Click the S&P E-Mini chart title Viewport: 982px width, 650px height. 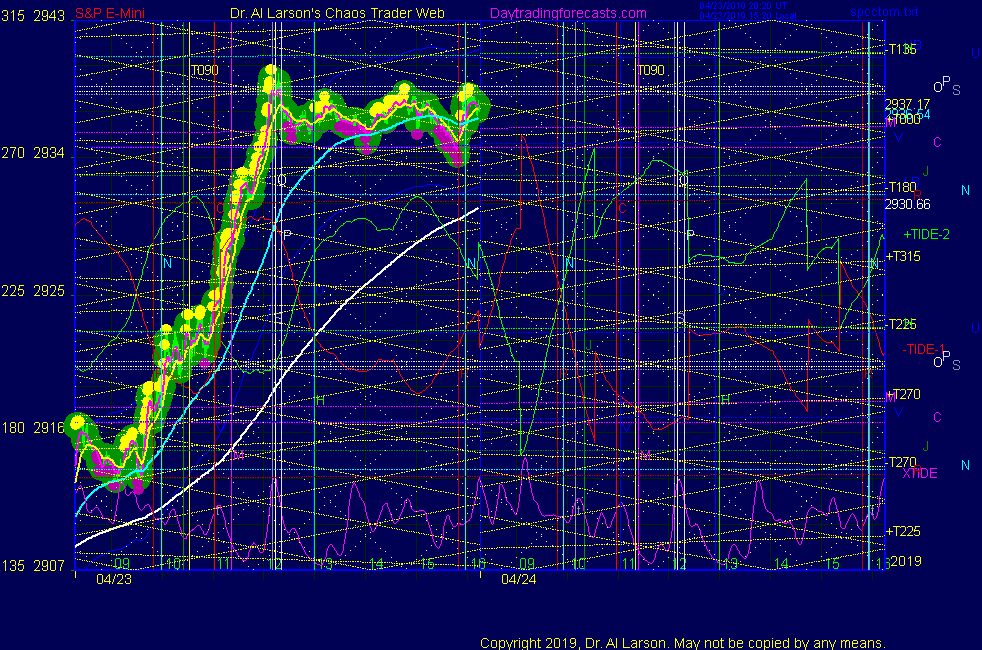[x=110, y=13]
